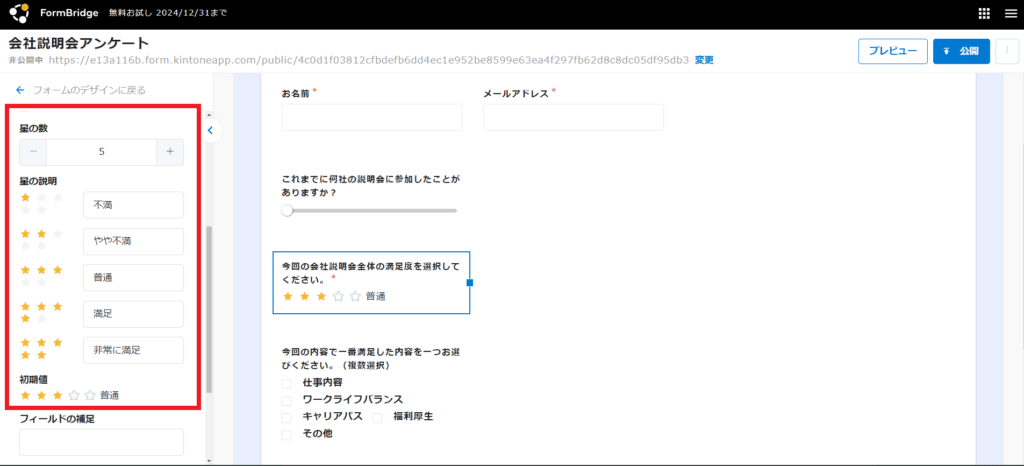Check the 仕事内容 checkbox

(x=287, y=383)
